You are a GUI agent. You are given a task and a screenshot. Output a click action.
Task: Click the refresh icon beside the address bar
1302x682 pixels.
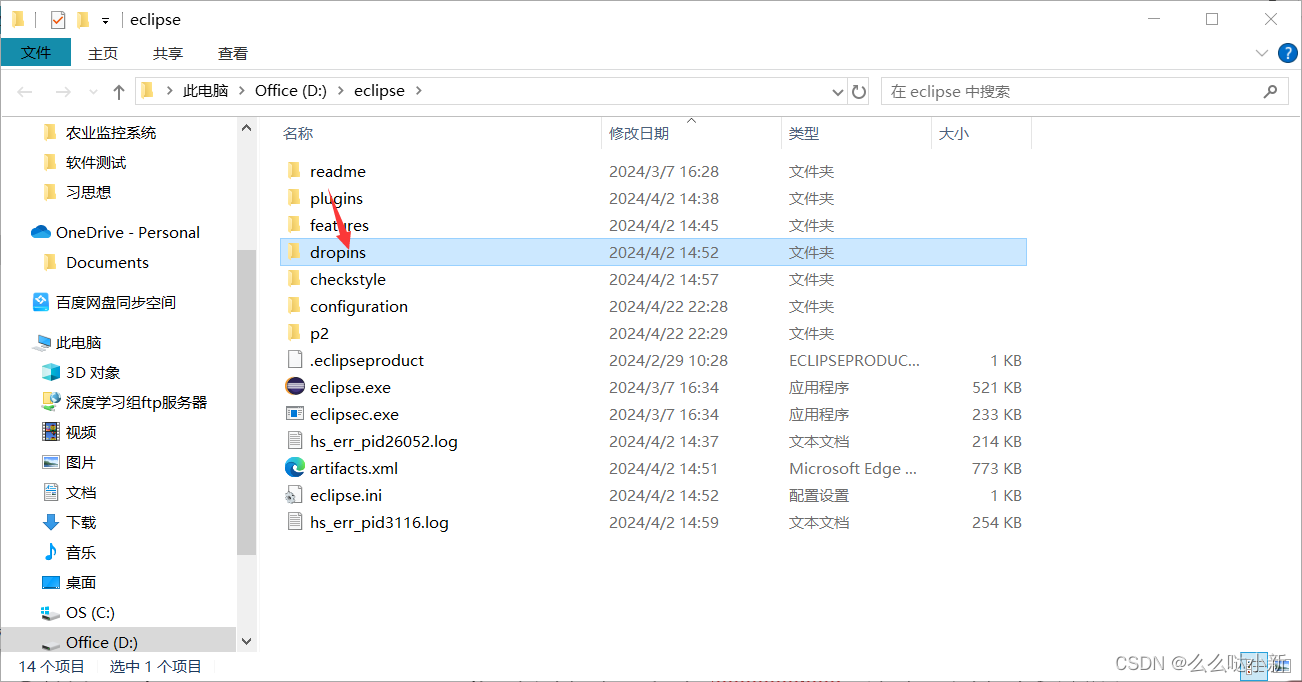click(x=858, y=91)
